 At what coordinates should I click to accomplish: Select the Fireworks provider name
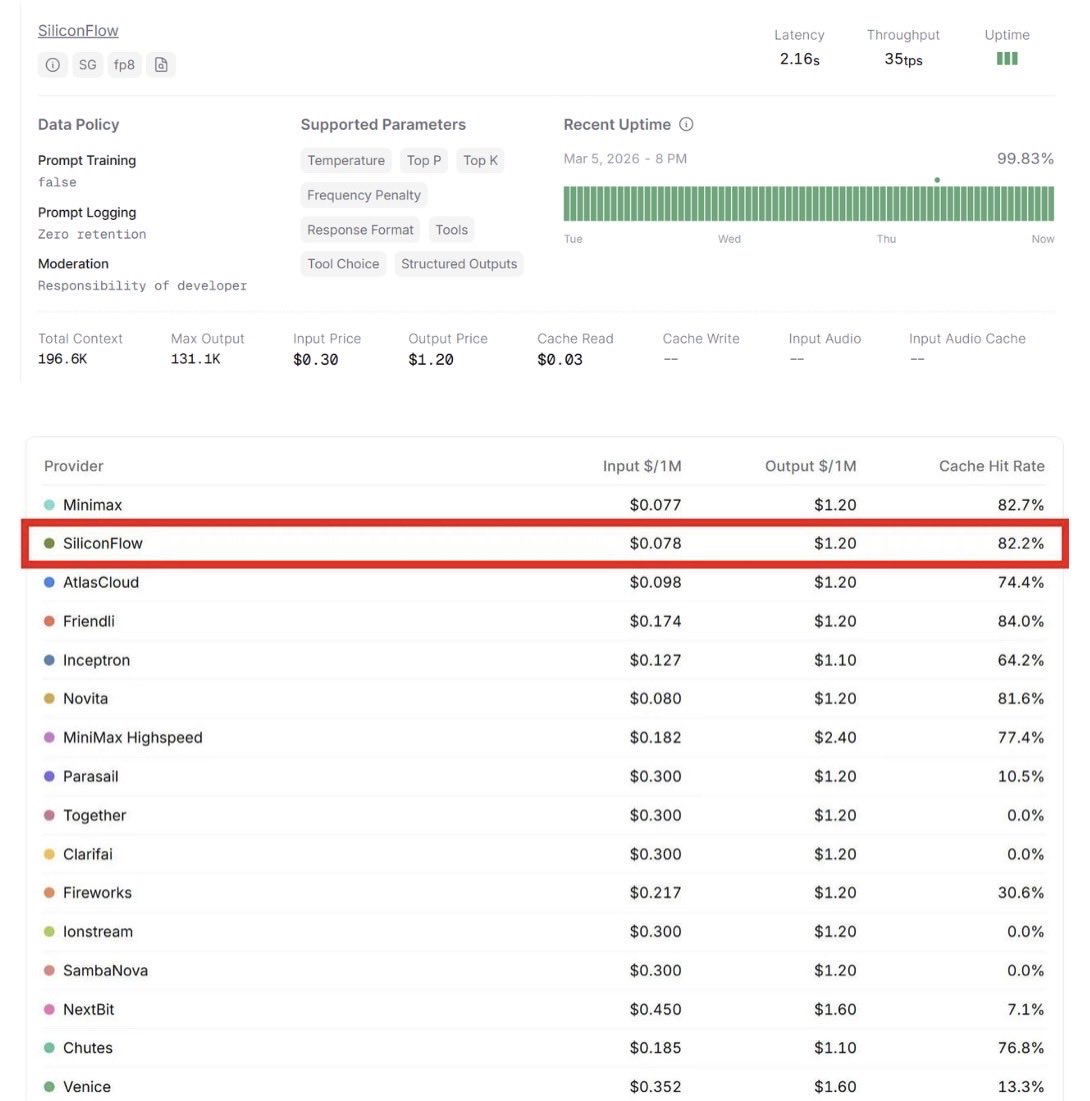[98, 892]
